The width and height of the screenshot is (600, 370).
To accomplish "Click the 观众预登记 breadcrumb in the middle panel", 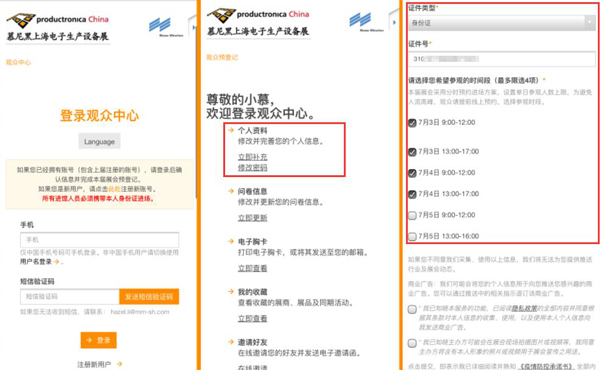I will coord(222,57).
